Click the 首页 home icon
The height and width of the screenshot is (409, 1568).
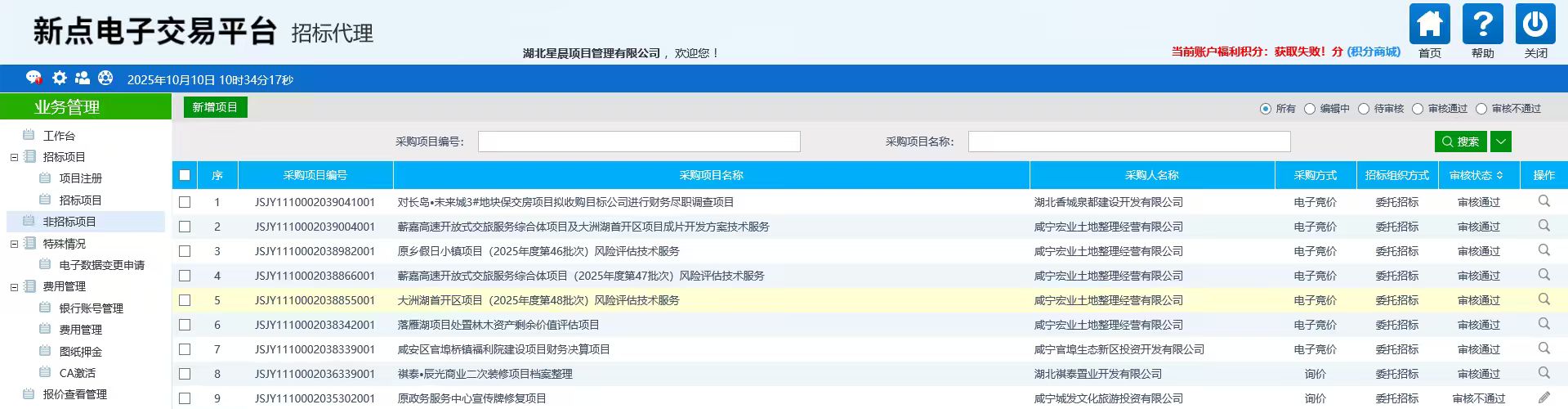tap(1429, 25)
